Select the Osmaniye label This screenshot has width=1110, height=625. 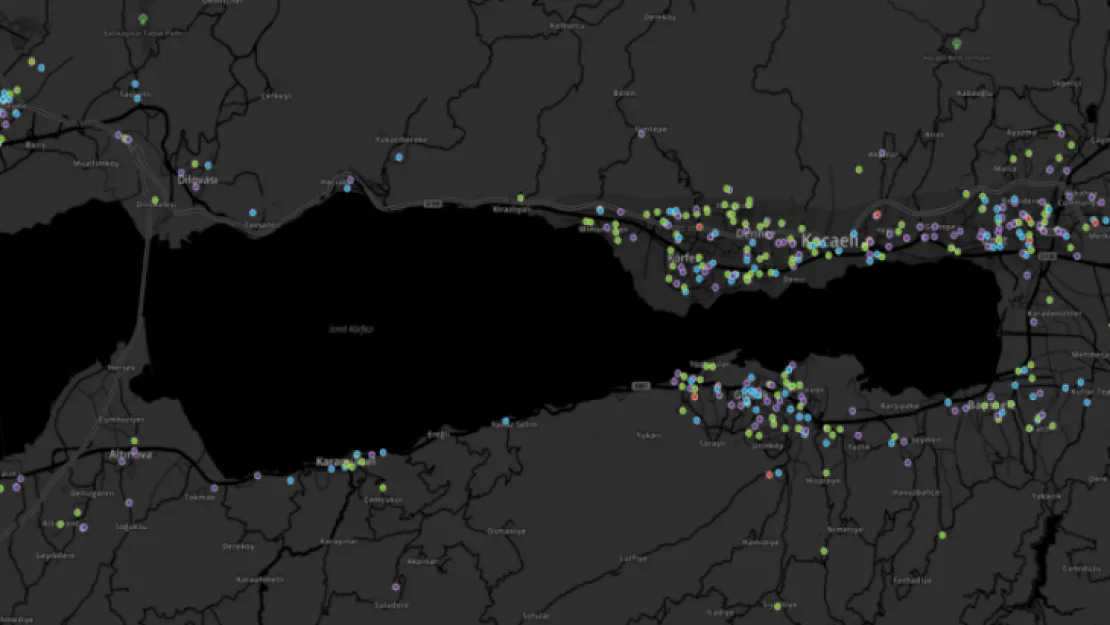pos(506,531)
